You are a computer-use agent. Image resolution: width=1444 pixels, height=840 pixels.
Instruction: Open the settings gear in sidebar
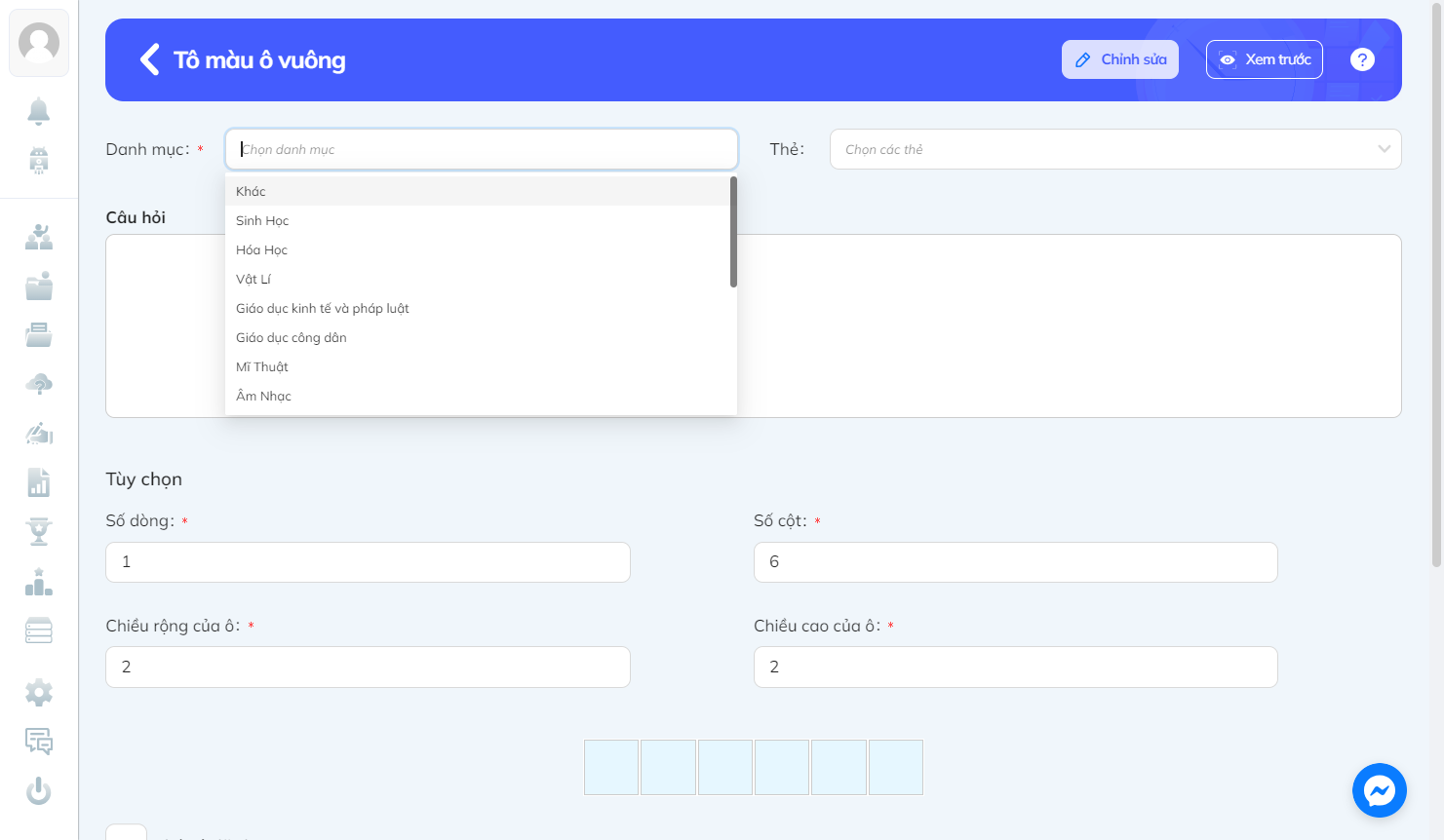(39, 693)
